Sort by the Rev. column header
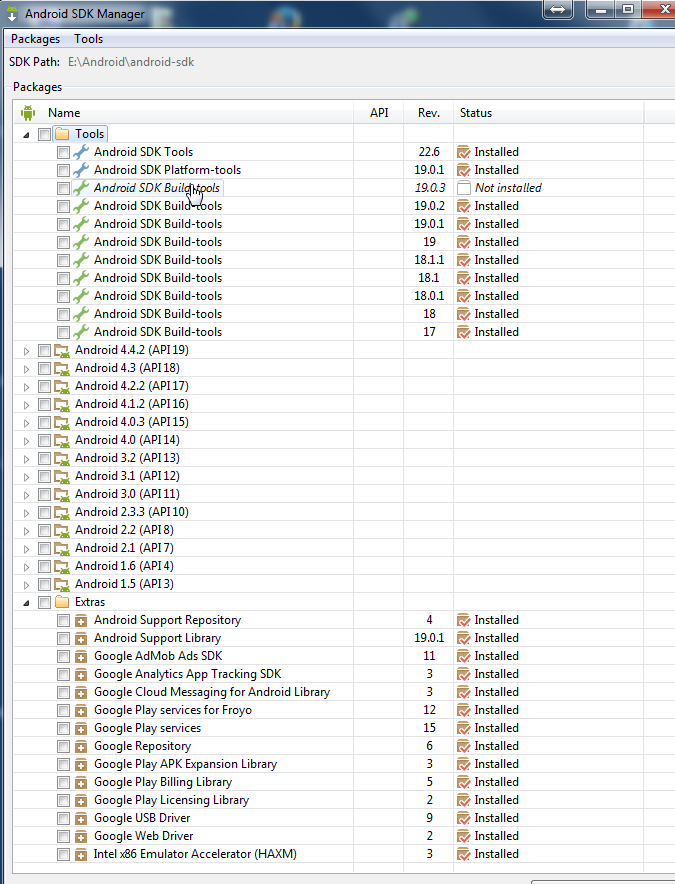This screenshot has width=675, height=884. tap(429, 113)
